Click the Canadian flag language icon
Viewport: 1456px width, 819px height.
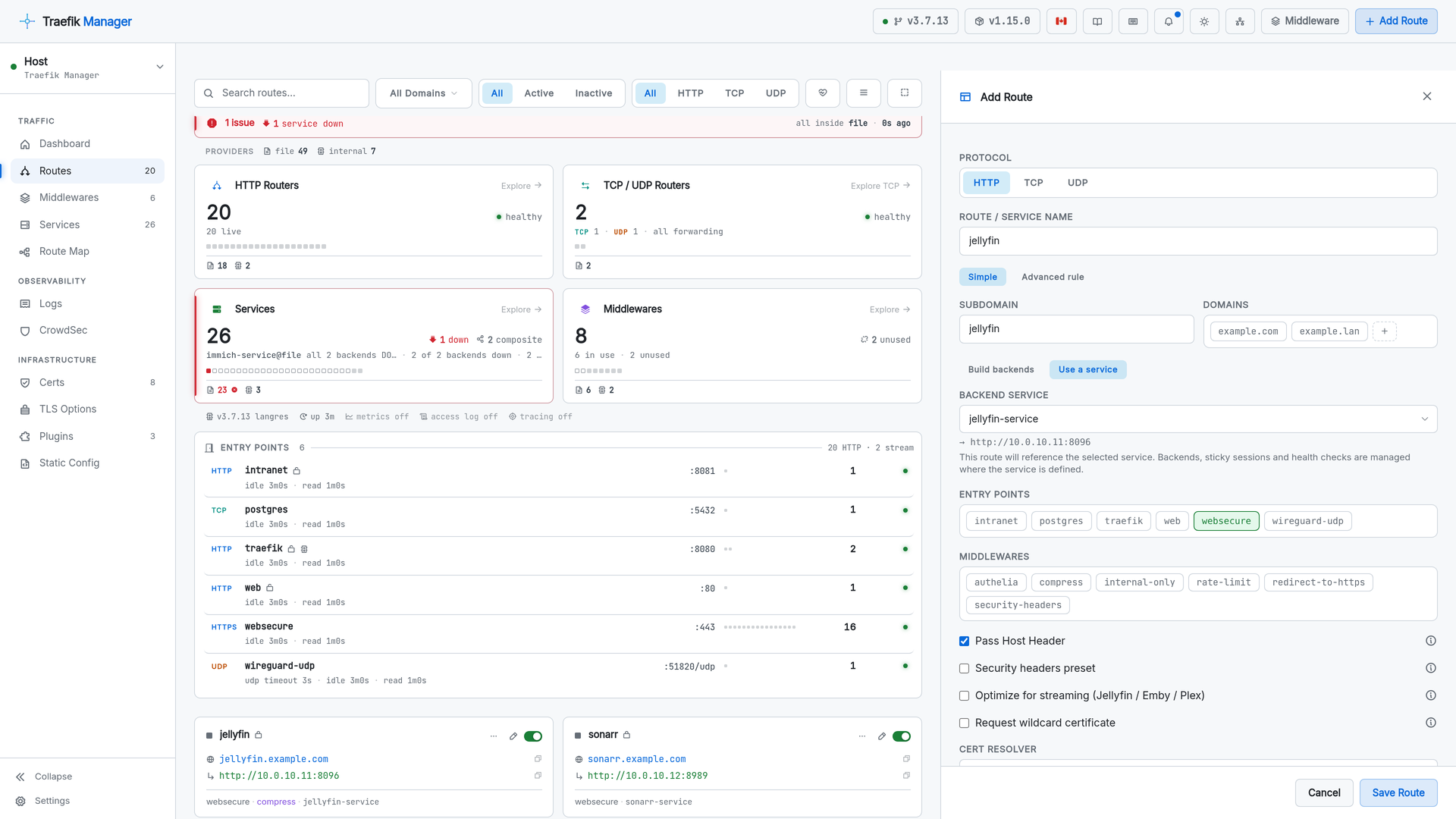(x=1062, y=21)
